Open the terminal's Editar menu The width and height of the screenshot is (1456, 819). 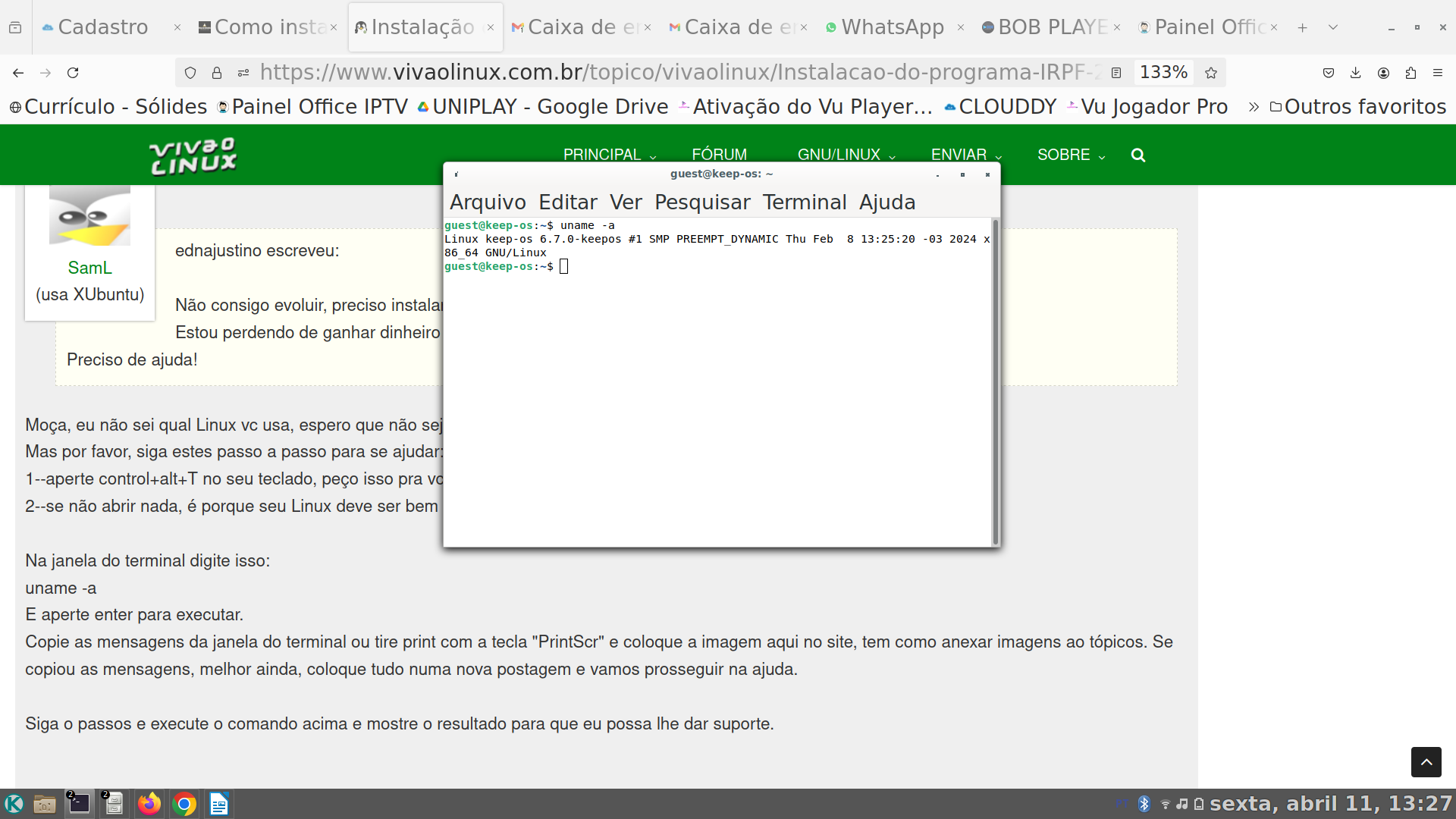[567, 202]
